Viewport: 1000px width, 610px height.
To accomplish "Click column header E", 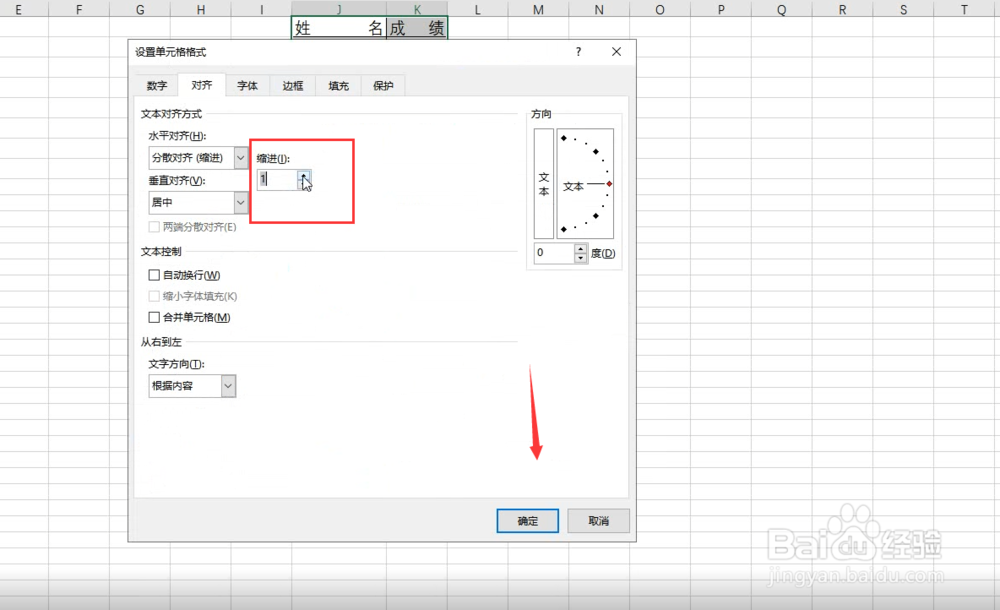I will click(18, 9).
